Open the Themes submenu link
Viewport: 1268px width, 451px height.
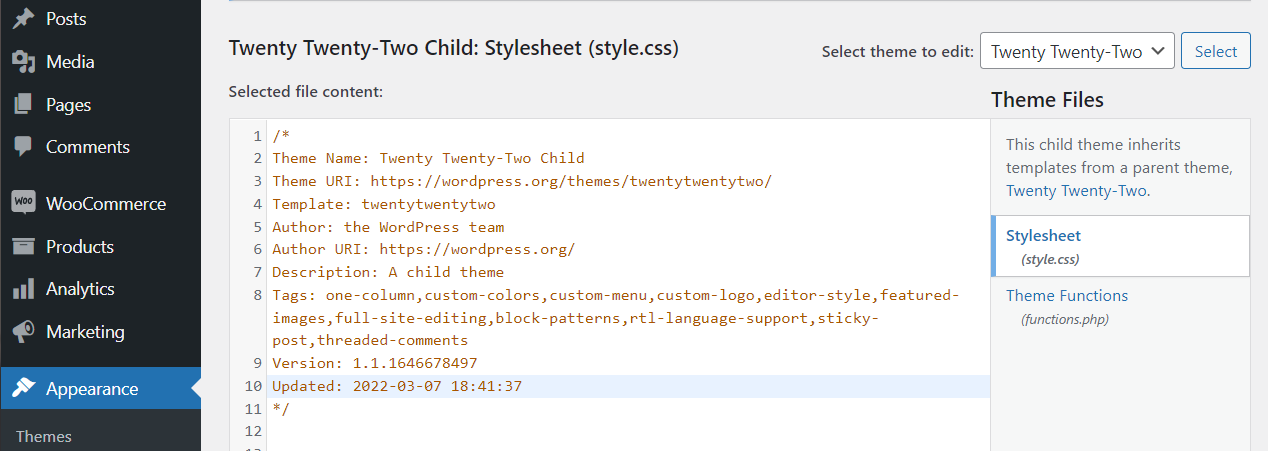tap(44, 437)
